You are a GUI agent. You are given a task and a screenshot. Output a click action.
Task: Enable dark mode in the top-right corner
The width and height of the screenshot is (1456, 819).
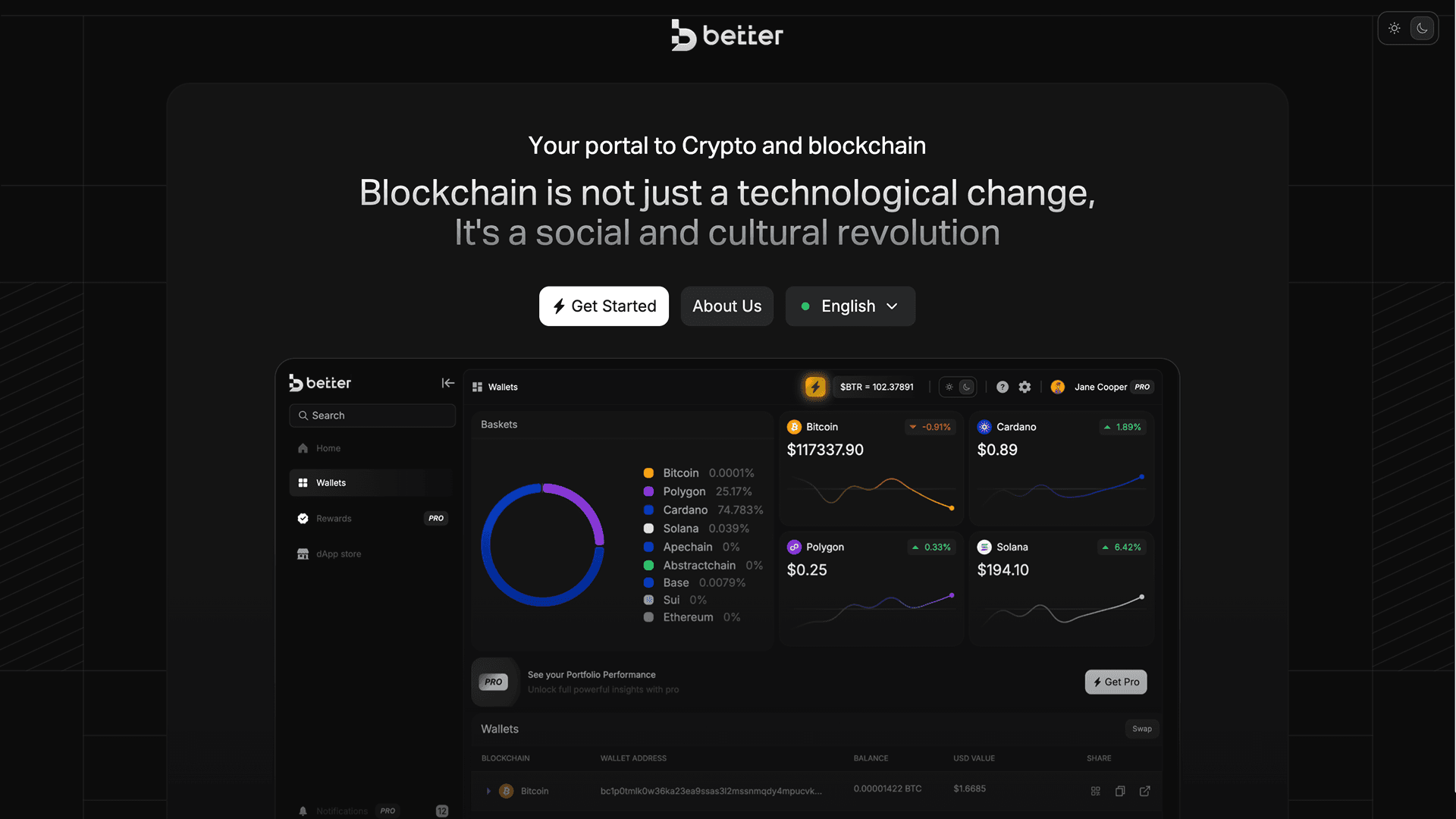tap(1422, 28)
